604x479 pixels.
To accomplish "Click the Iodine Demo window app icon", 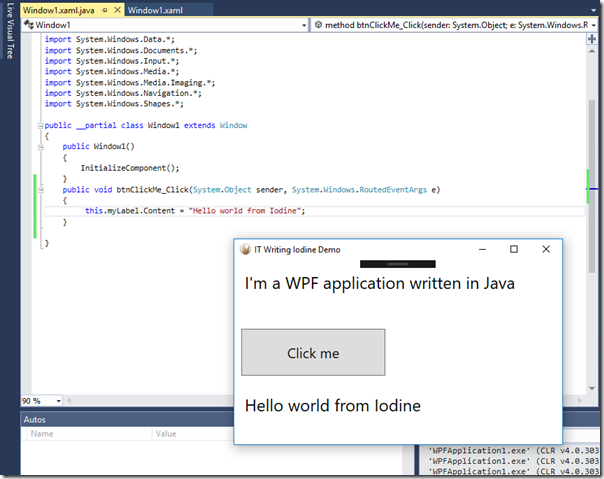I will [x=245, y=249].
